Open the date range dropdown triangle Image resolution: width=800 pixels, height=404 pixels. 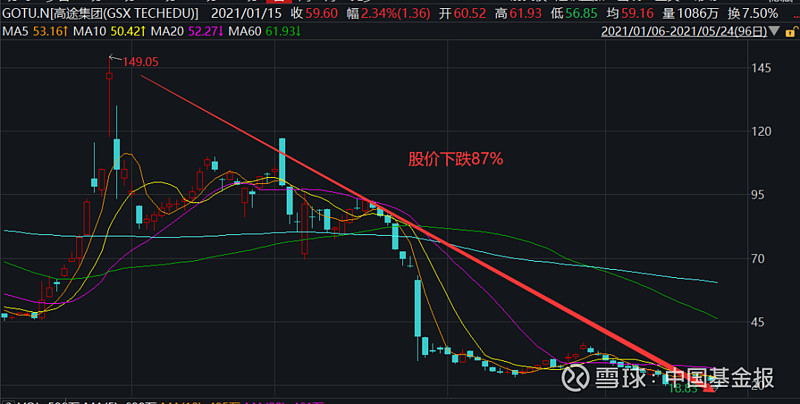click(x=774, y=32)
